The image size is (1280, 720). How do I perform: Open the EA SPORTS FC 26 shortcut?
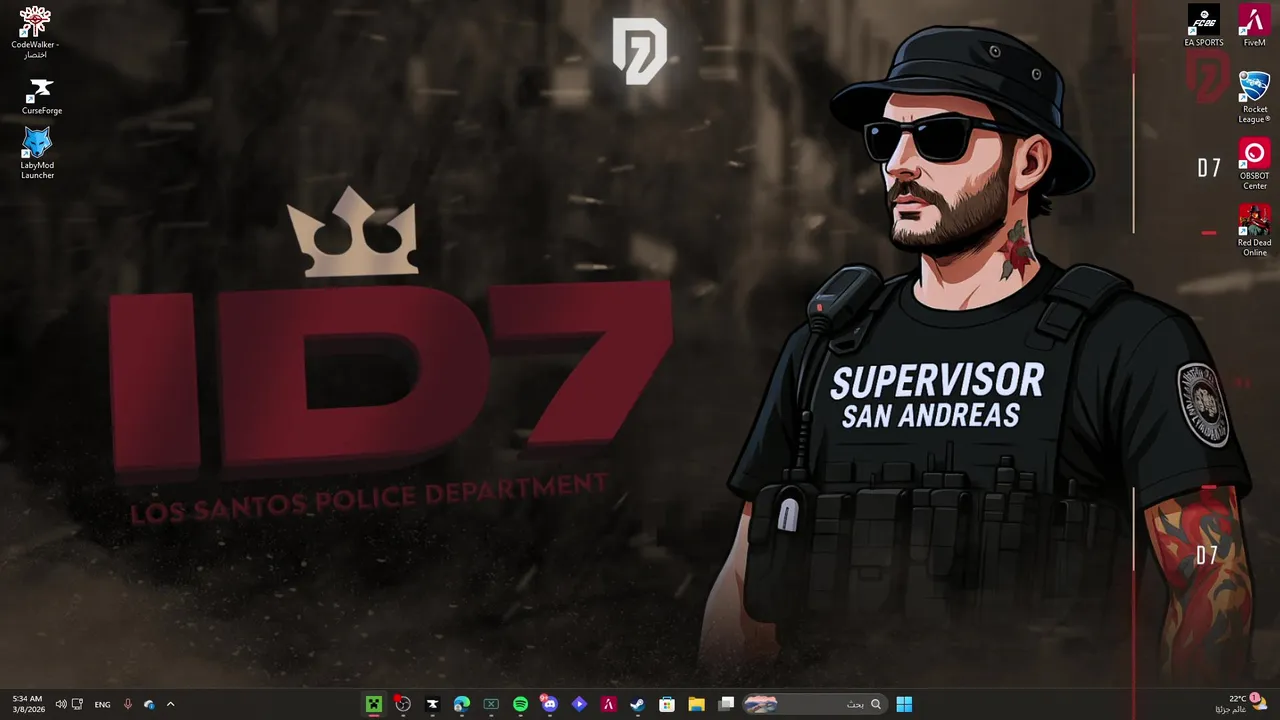click(x=1203, y=26)
